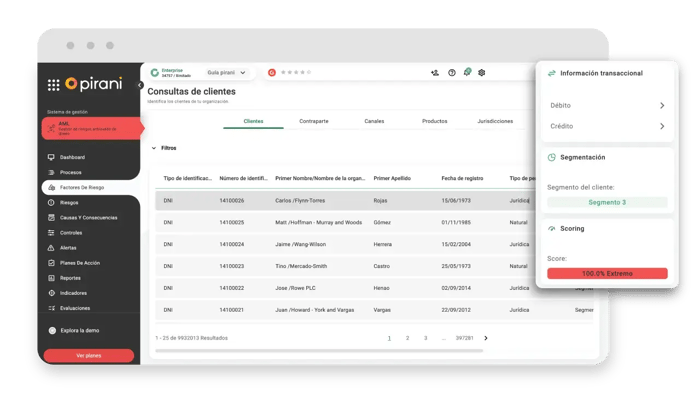Viewport: 700px width, 393px height.
Task: Click the Evaluaciones sidebar icon
Action: point(51,308)
